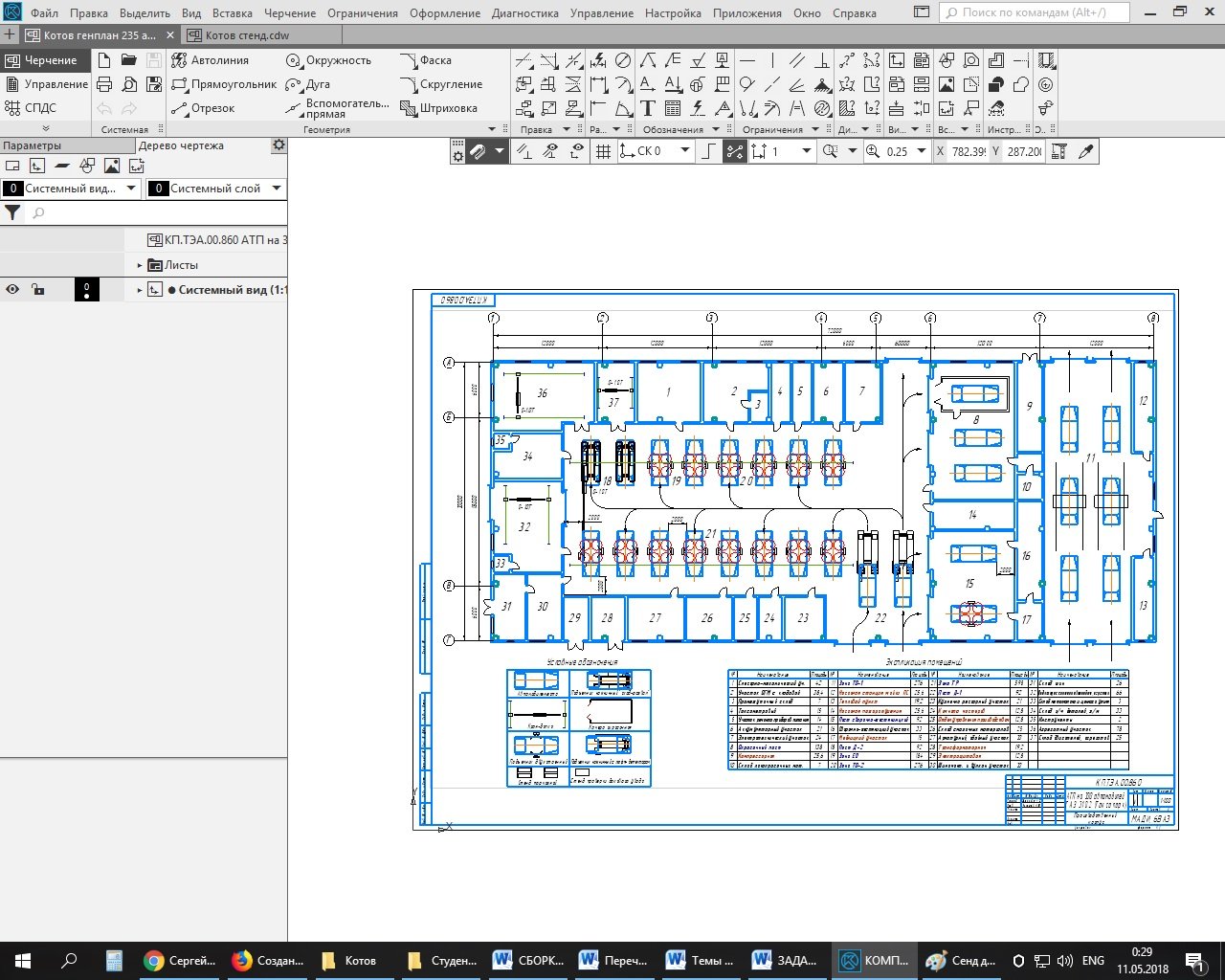Pick the Окружность circle tool
The image size is (1225, 980).
[x=328, y=60]
